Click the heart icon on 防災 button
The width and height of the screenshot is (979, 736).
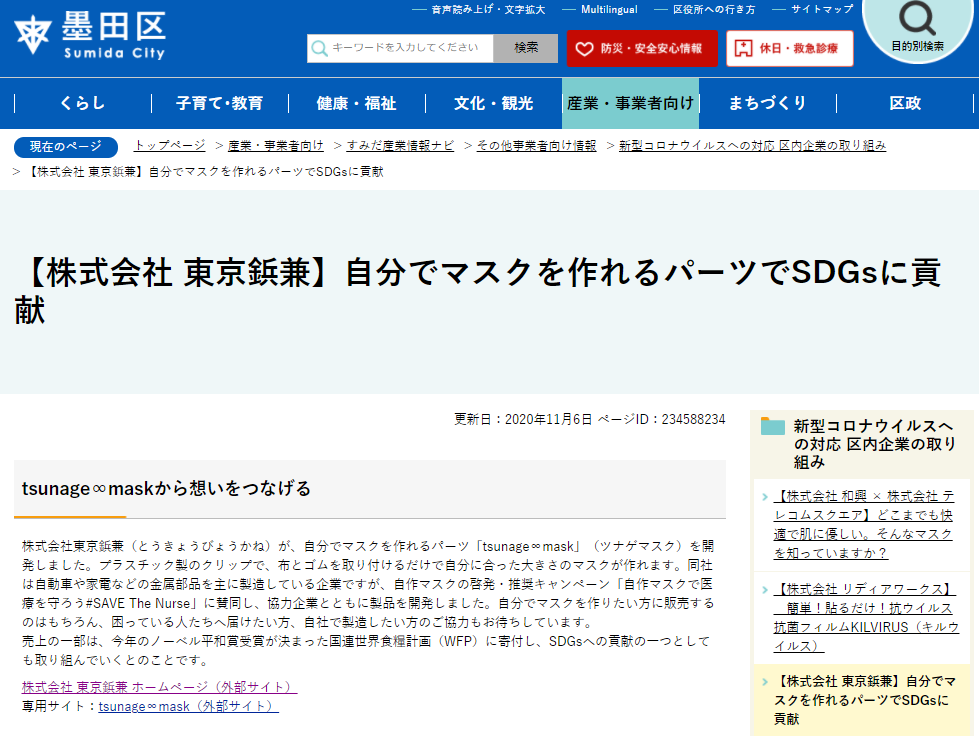(584, 49)
